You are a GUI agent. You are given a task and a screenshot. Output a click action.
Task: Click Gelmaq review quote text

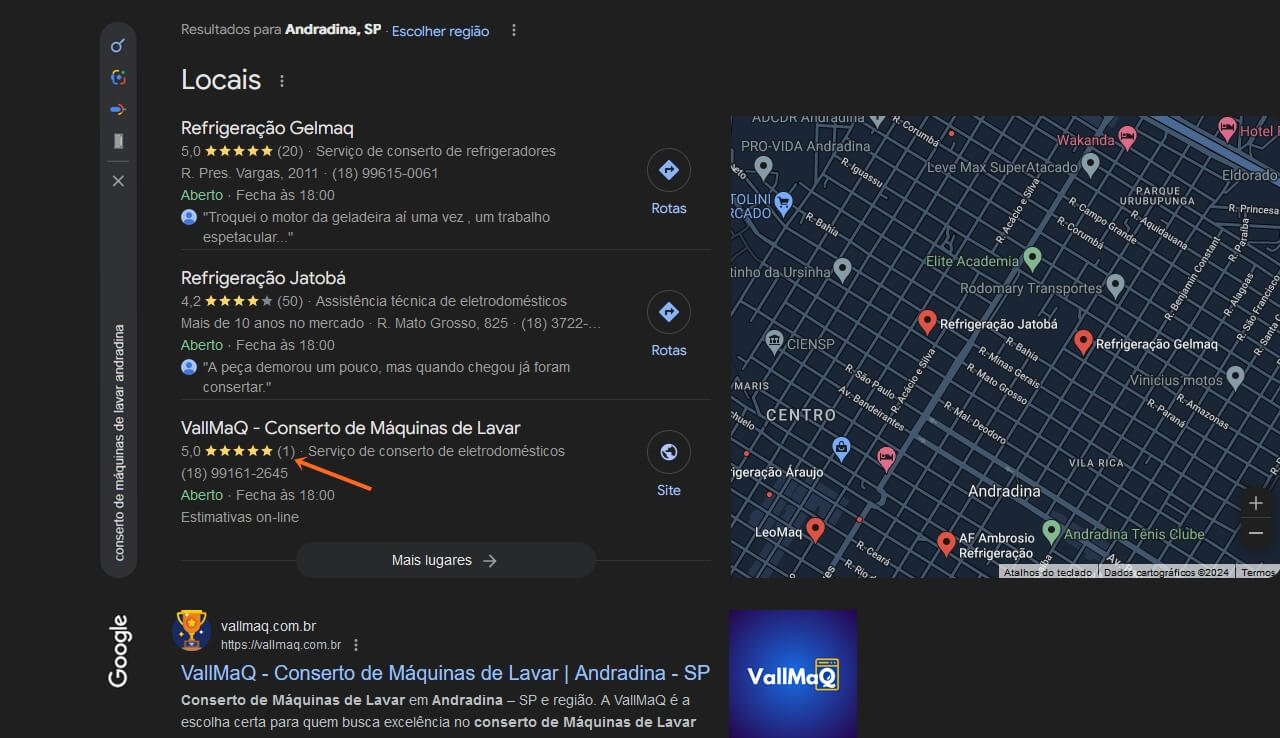pos(376,227)
